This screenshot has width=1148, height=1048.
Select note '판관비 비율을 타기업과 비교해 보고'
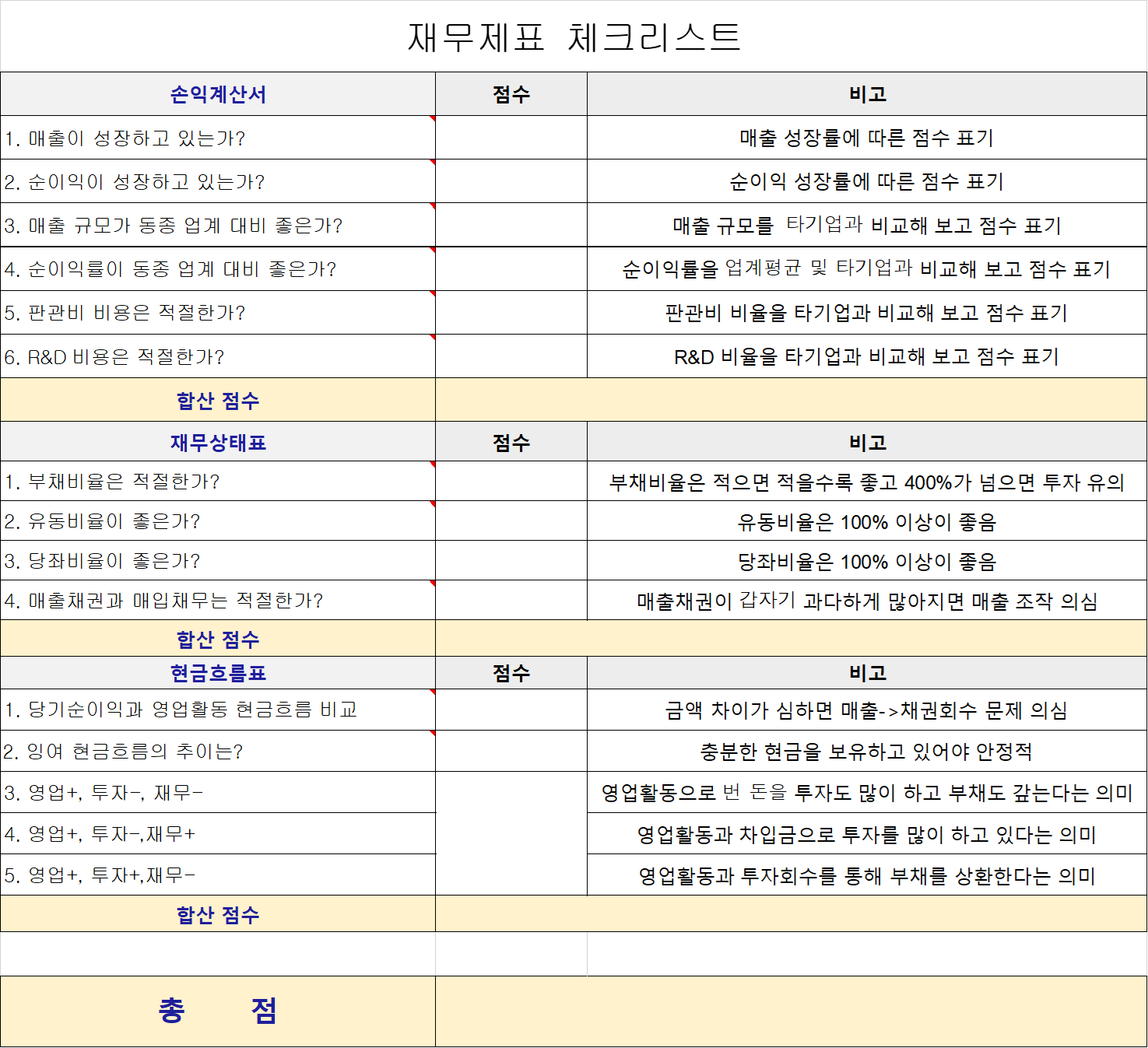pos(867,313)
